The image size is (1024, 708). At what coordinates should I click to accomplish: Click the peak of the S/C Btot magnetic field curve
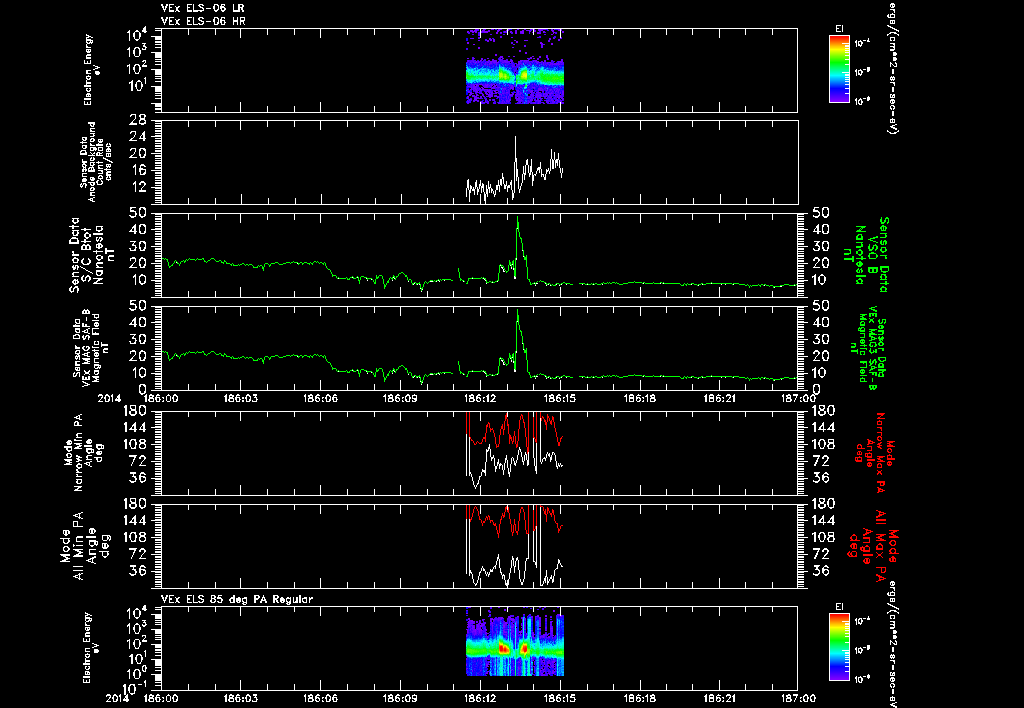click(518, 218)
